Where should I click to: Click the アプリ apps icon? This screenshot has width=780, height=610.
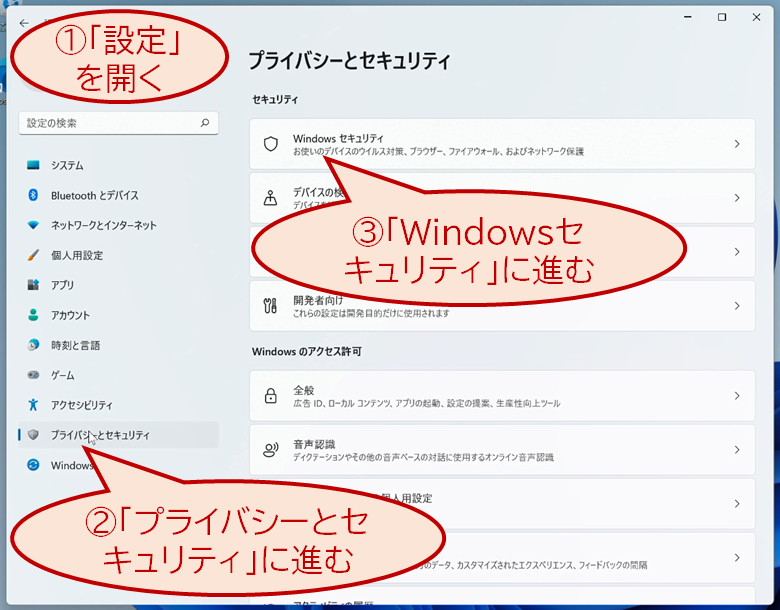33,285
